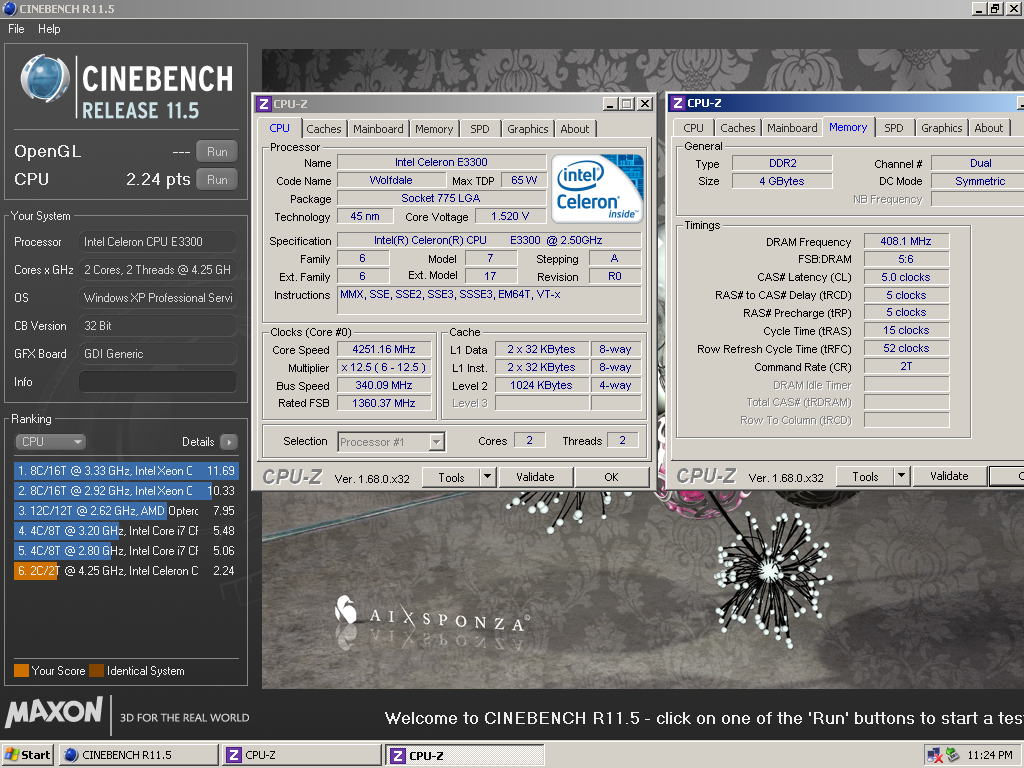Click the safely remove hardware tray icon
The image size is (1024, 768).
tap(952, 755)
